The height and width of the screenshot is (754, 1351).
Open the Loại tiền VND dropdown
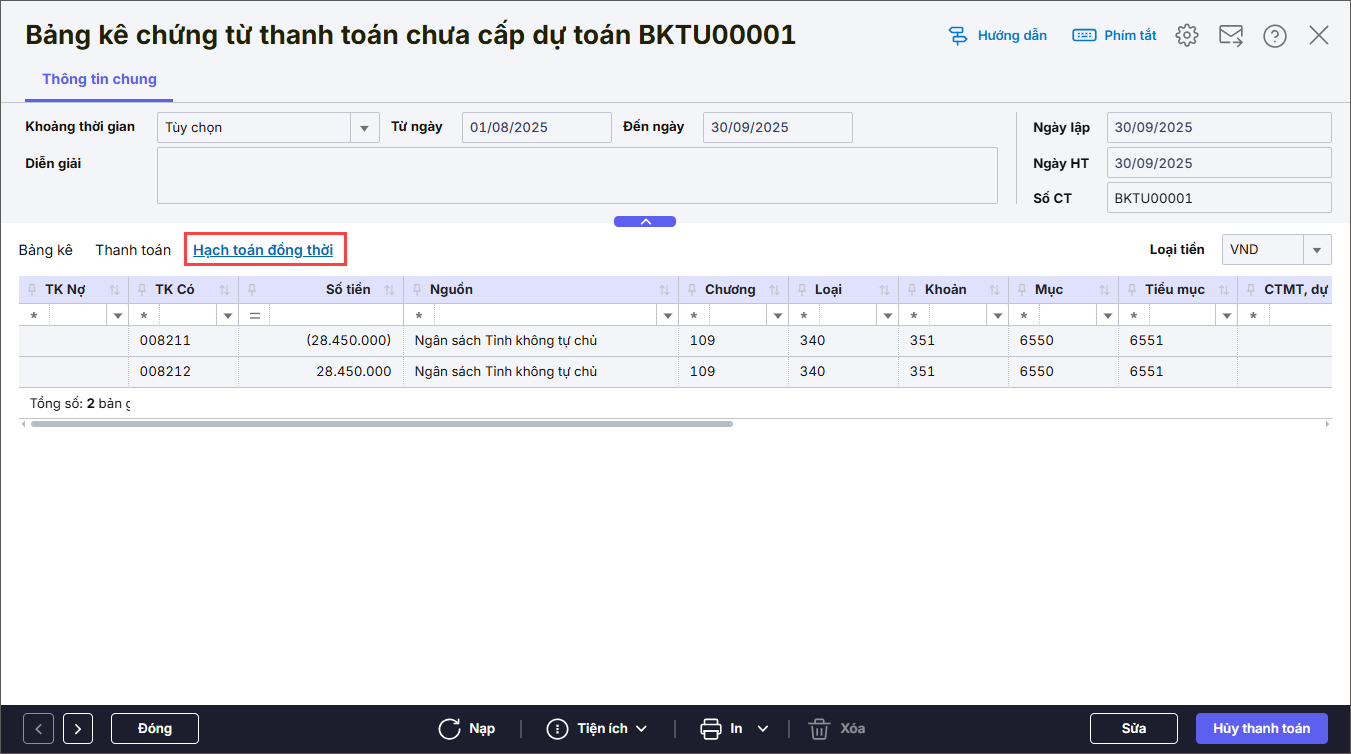point(1317,250)
